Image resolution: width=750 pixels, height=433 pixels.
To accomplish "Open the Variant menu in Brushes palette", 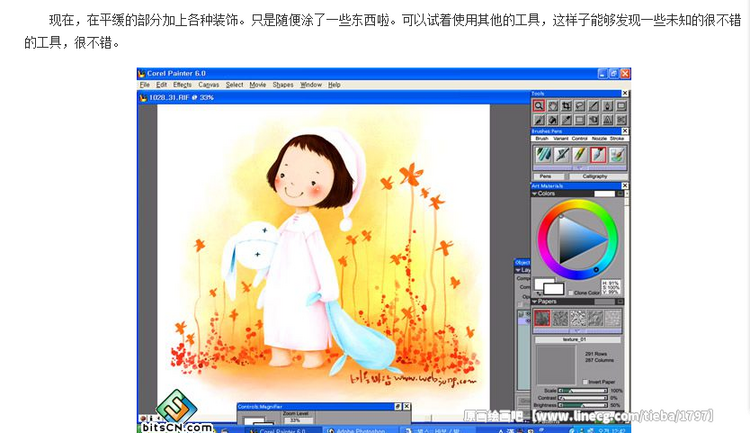I will [x=561, y=138].
